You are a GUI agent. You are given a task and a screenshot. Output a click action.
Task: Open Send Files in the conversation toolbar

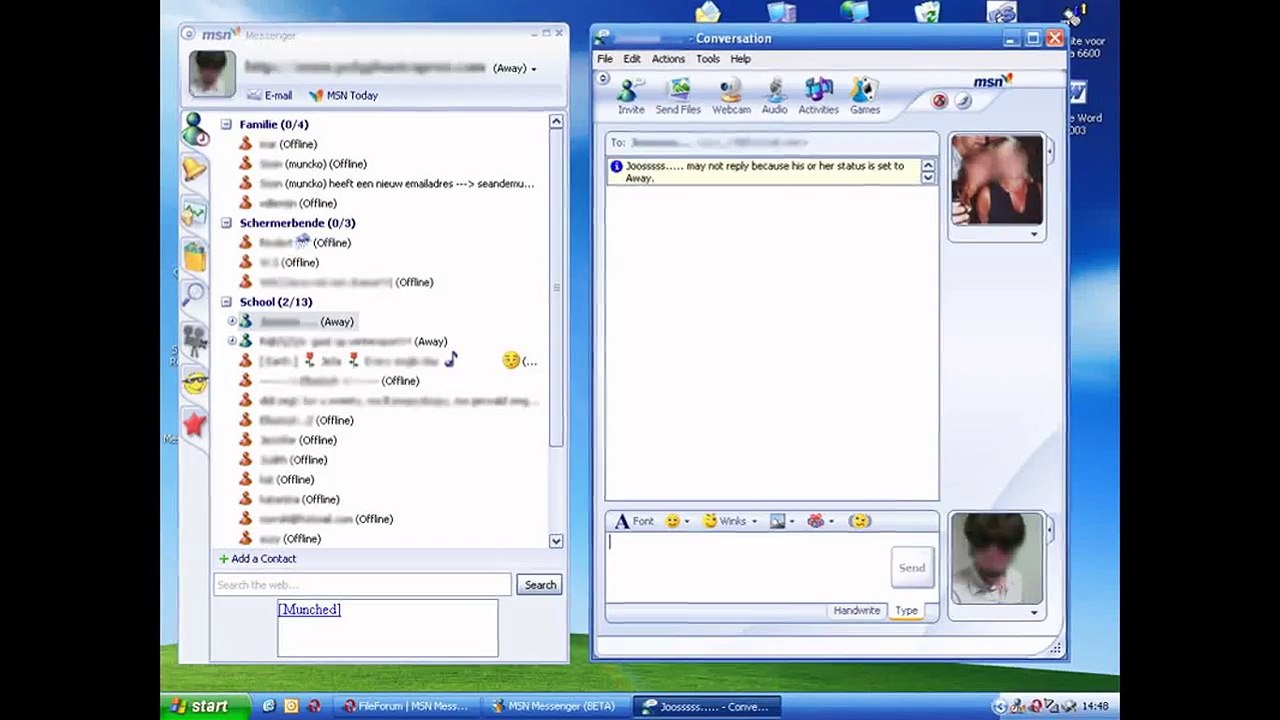click(678, 97)
